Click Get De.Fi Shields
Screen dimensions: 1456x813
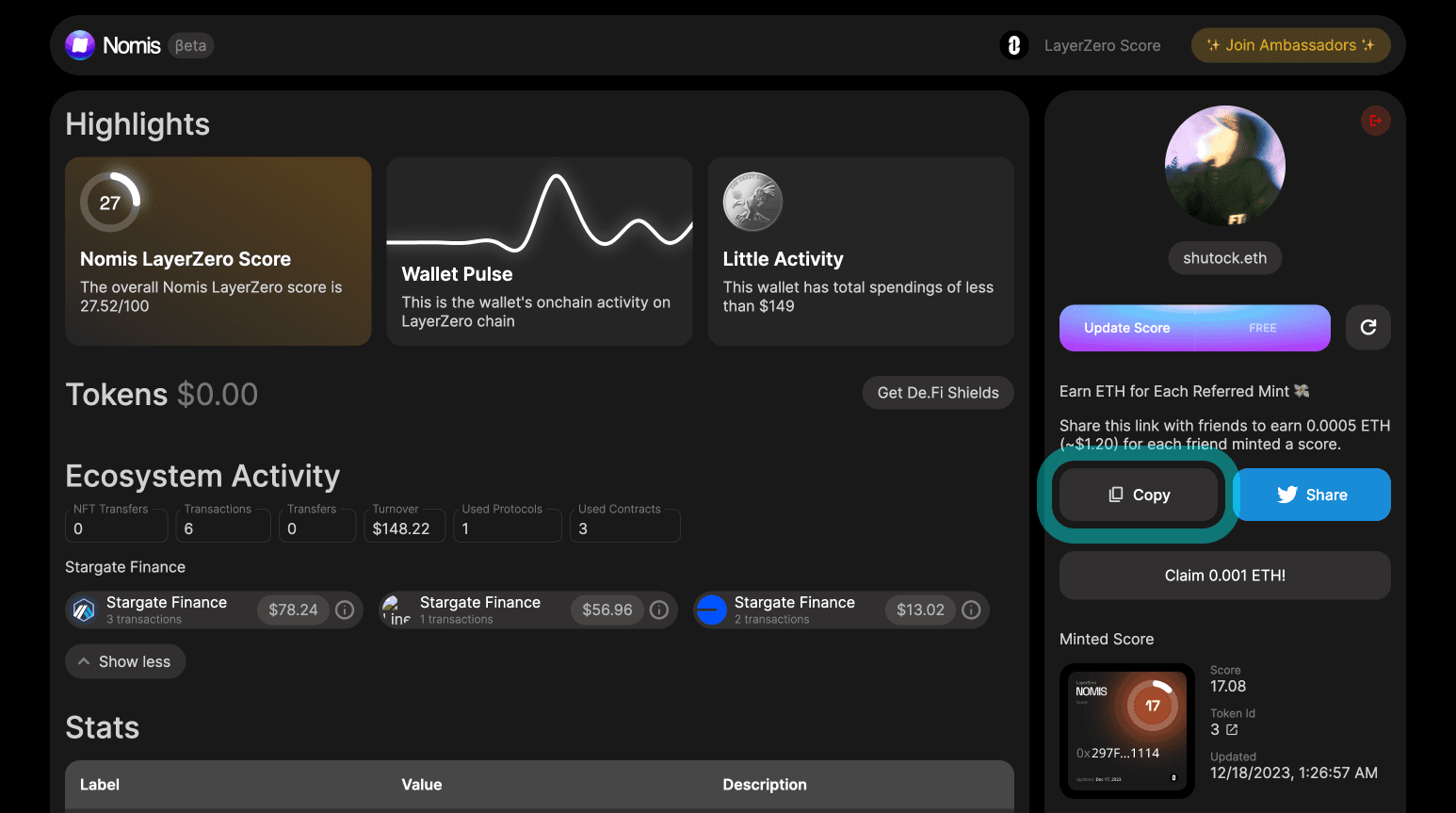point(937,392)
